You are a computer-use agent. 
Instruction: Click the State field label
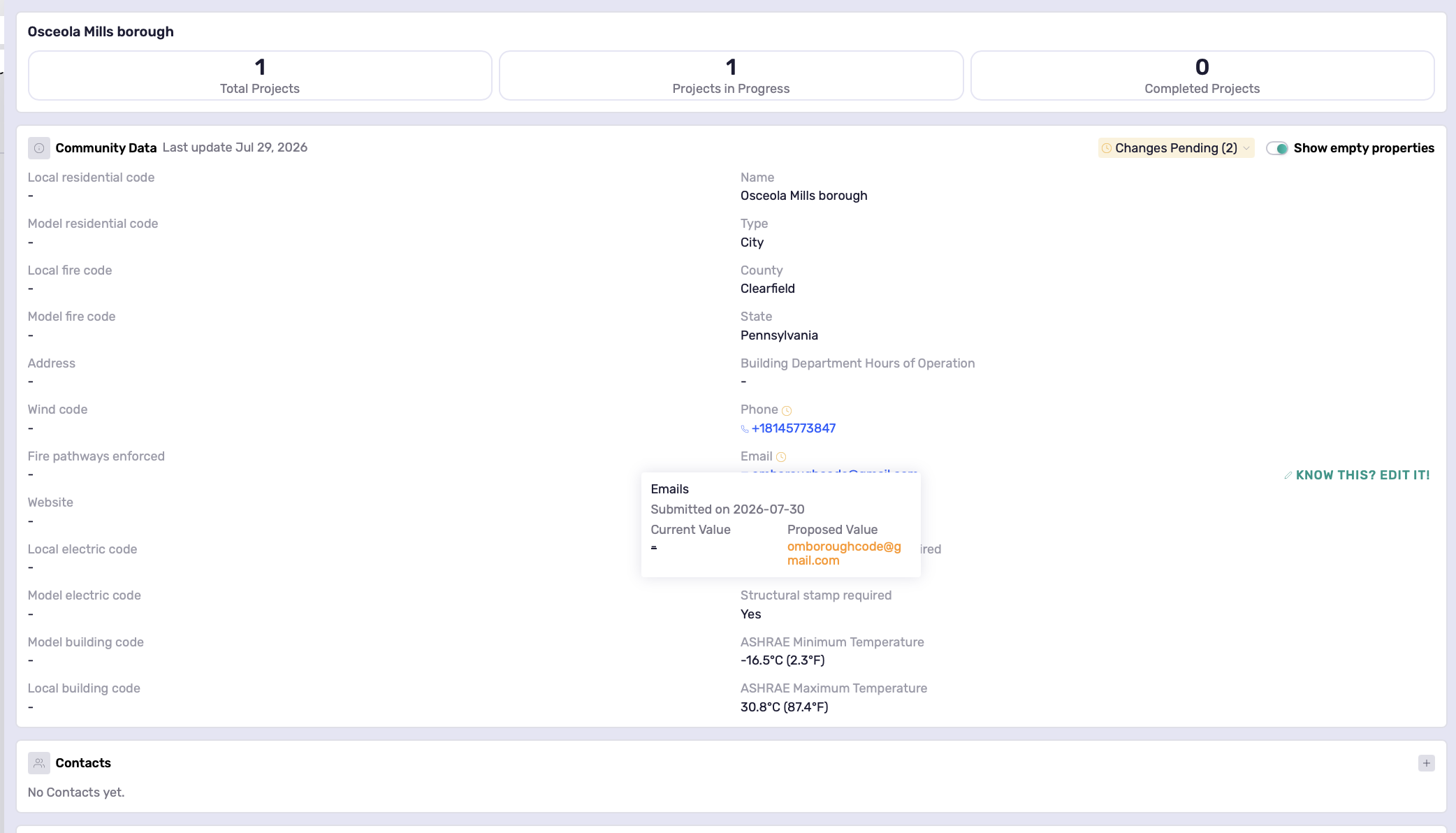(756, 317)
